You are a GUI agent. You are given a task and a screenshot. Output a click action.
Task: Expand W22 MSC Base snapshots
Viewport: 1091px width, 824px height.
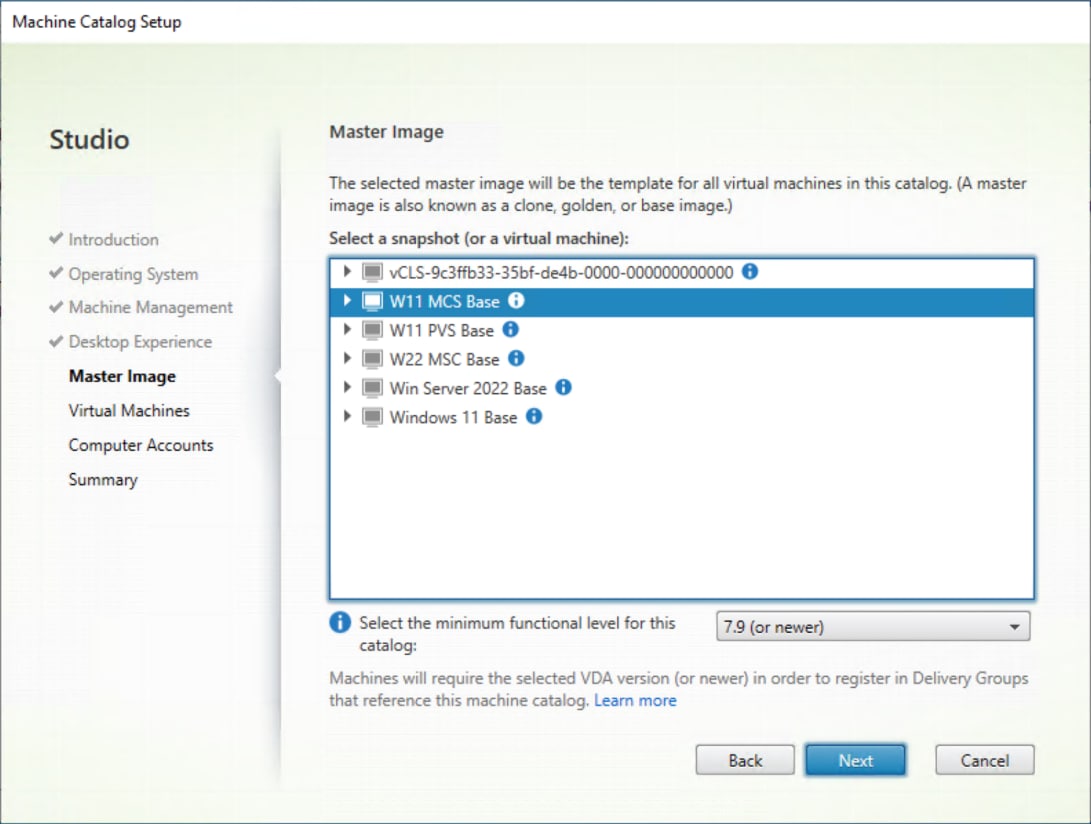click(x=347, y=358)
